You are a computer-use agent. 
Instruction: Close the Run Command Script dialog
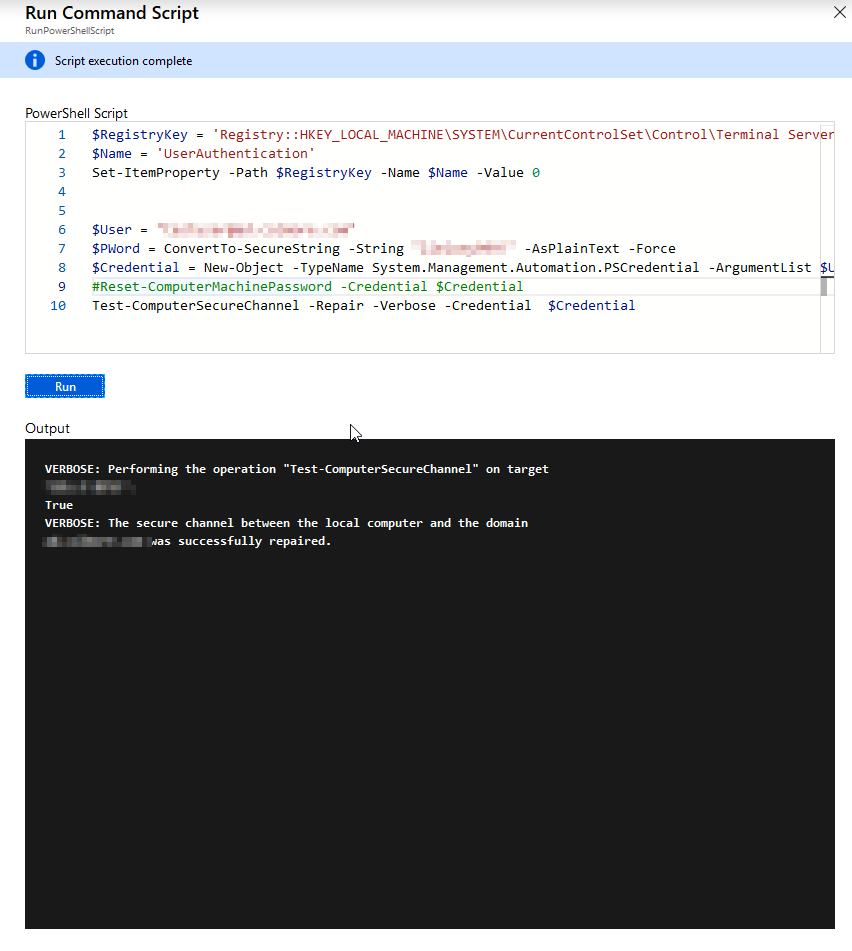839,13
